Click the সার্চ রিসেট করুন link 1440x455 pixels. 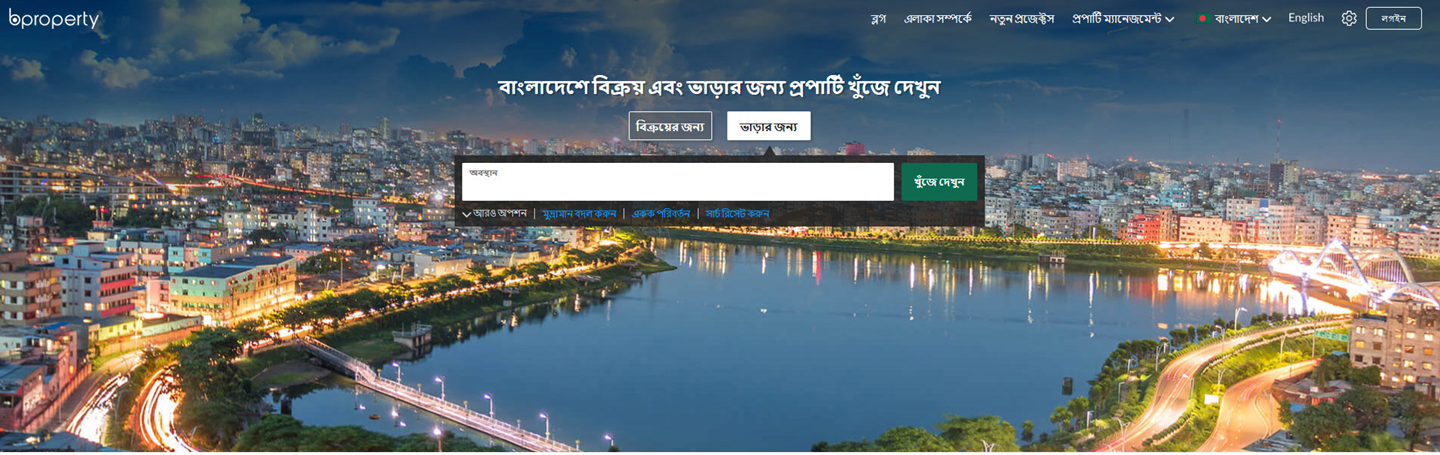[x=737, y=214]
